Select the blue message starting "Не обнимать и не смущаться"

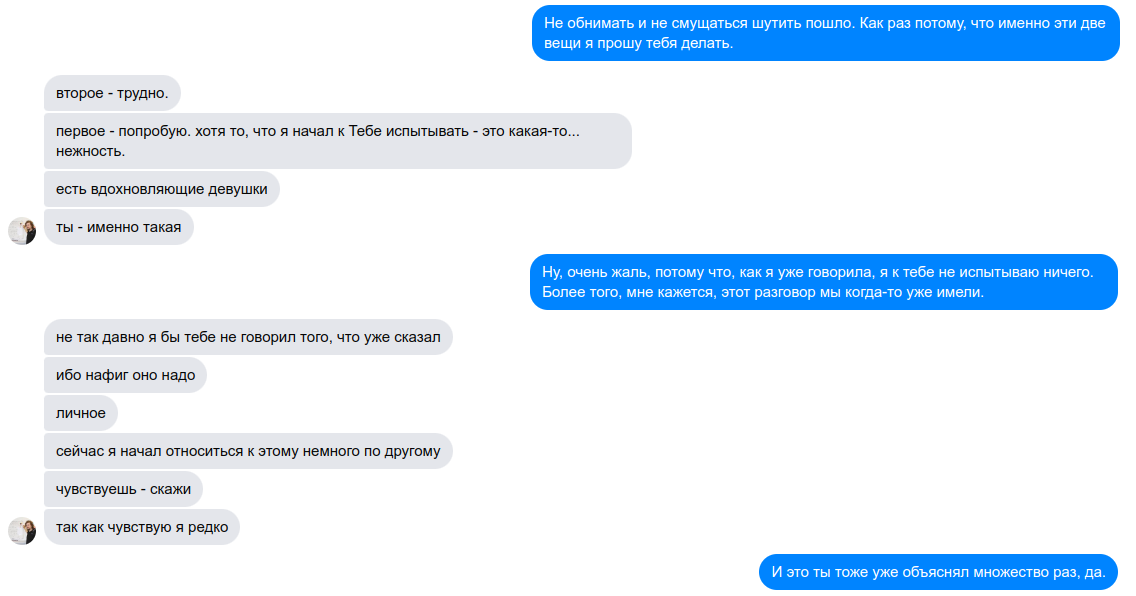[825, 33]
